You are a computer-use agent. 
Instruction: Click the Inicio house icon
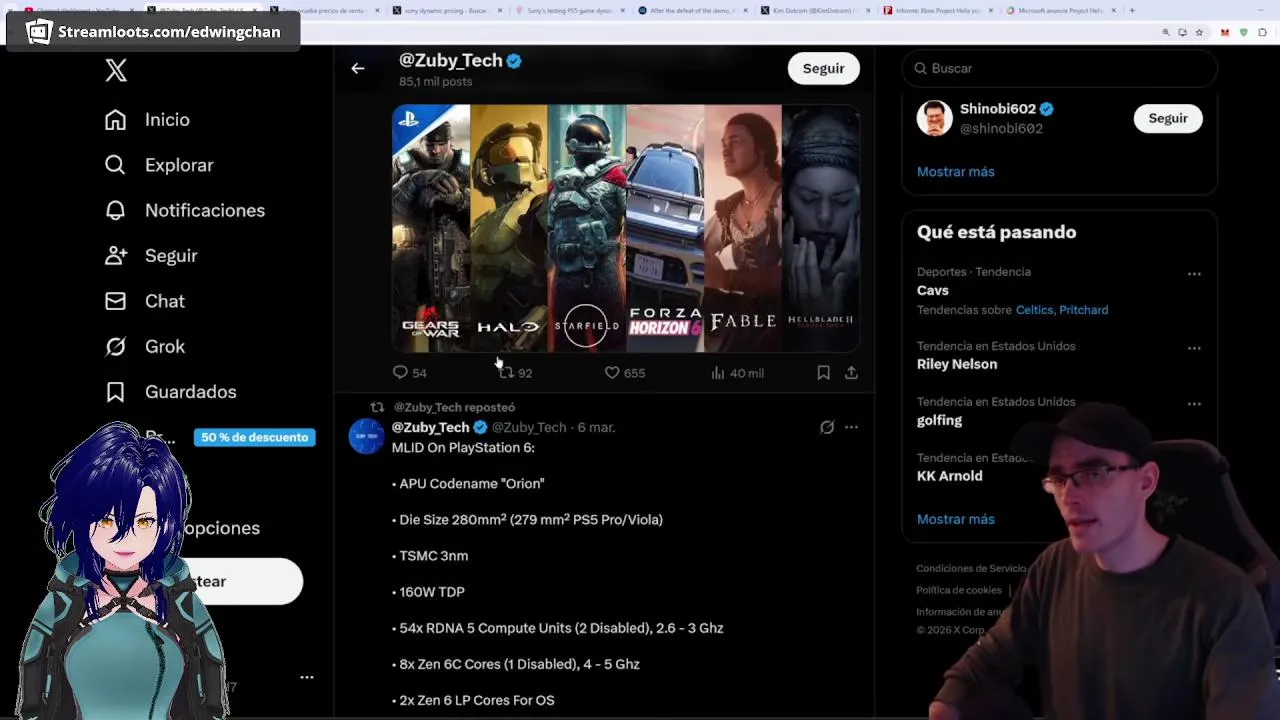click(x=116, y=120)
